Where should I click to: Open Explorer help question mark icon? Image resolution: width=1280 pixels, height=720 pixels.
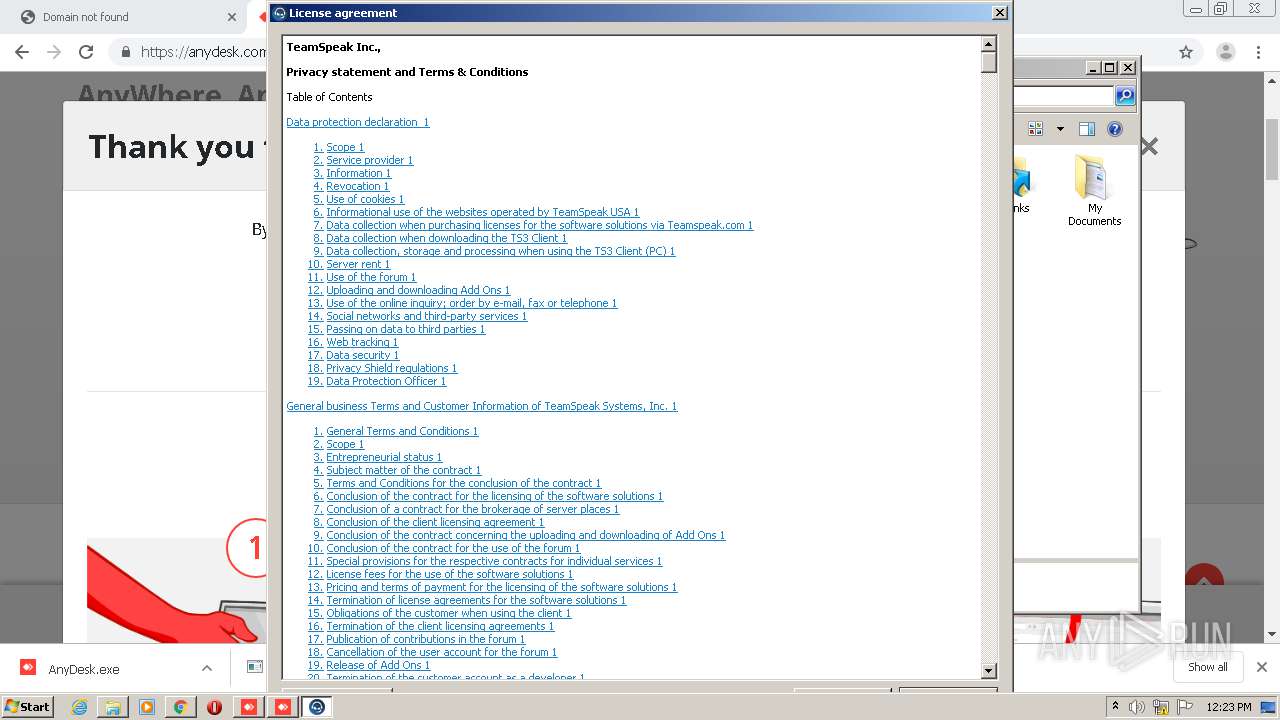(x=1115, y=129)
